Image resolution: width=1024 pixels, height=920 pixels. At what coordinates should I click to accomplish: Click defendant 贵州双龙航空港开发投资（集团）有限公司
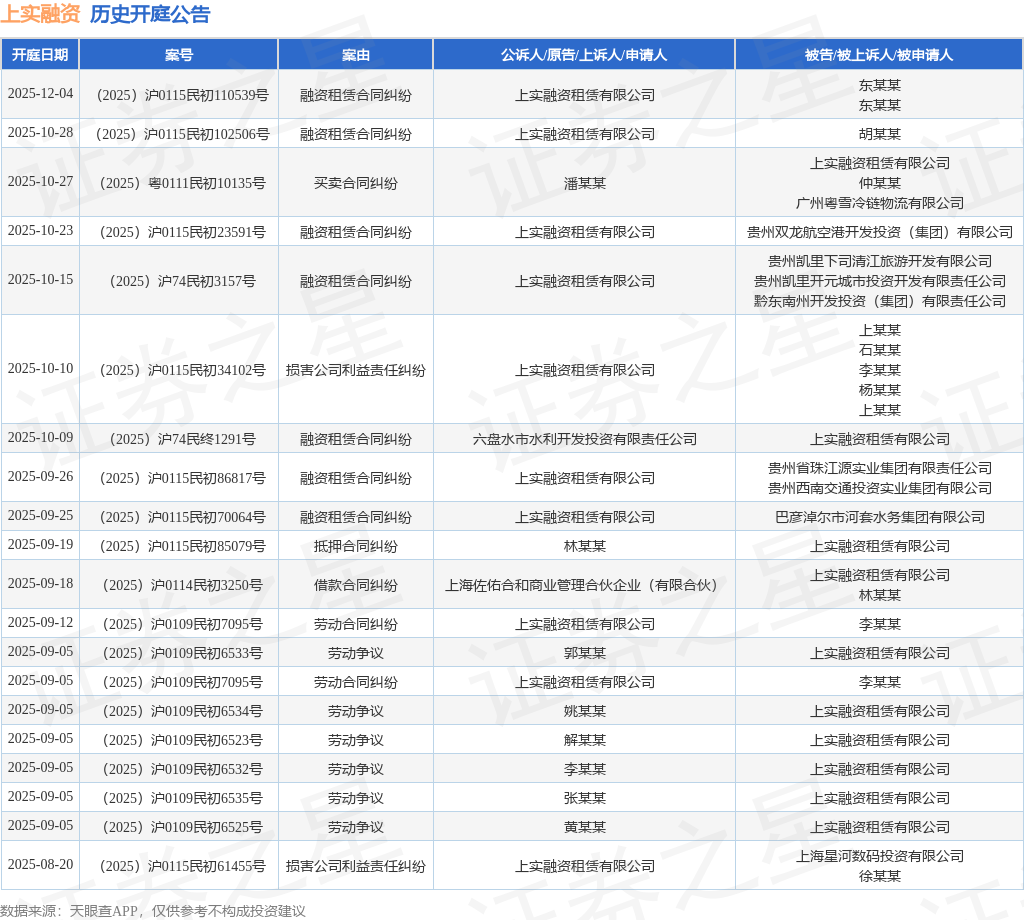[x=880, y=232]
